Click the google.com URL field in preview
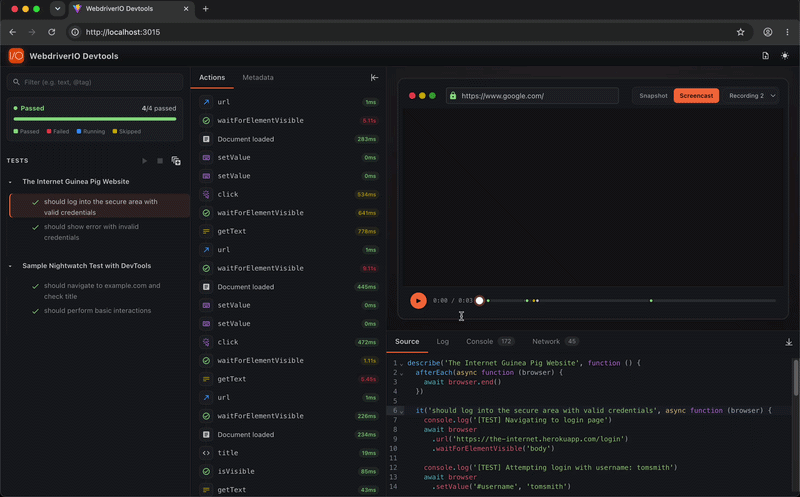Screen dimensions: 800x497 [x=532, y=95]
